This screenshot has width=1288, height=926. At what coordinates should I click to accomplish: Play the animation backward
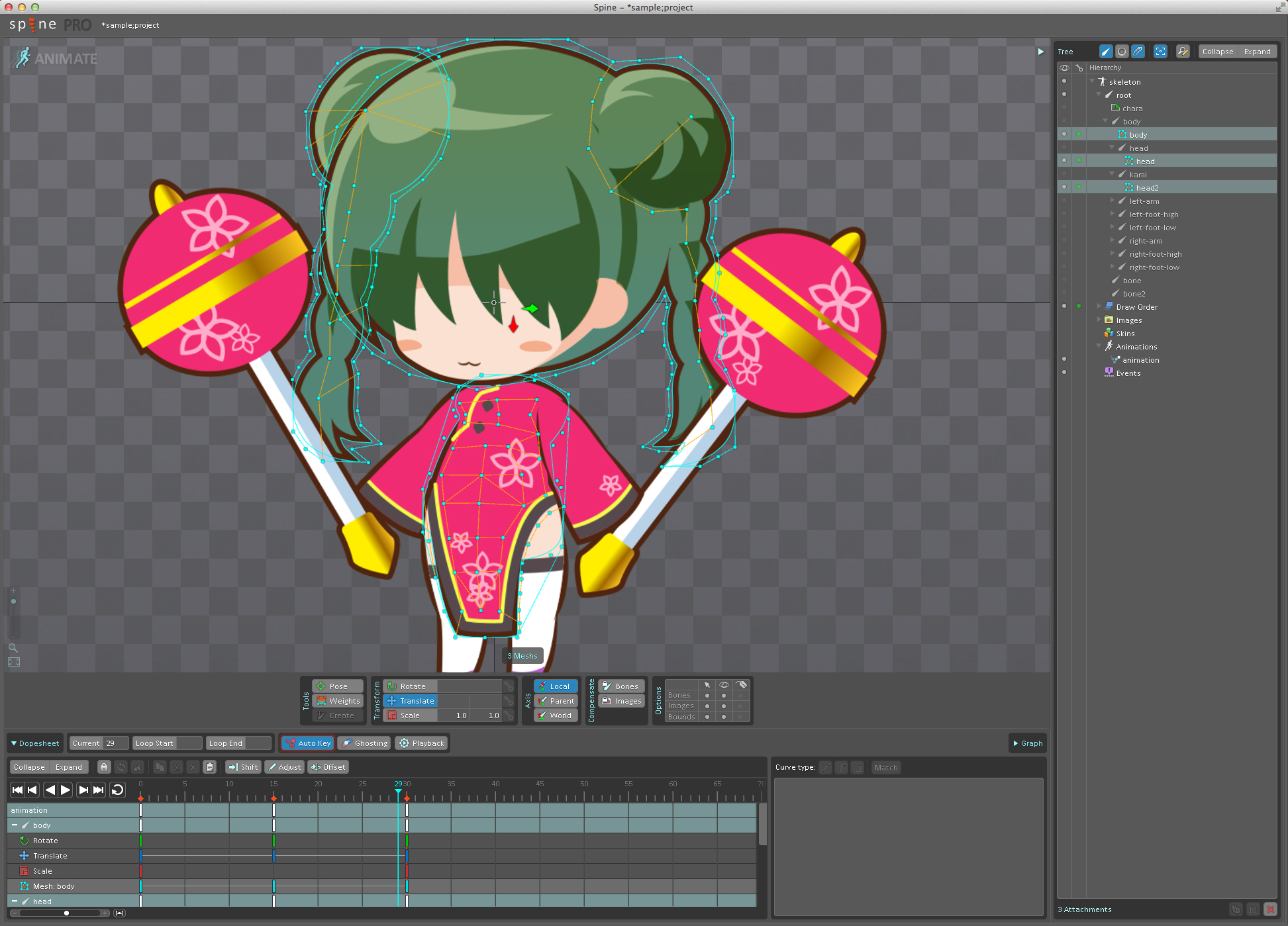tap(50, 790)
